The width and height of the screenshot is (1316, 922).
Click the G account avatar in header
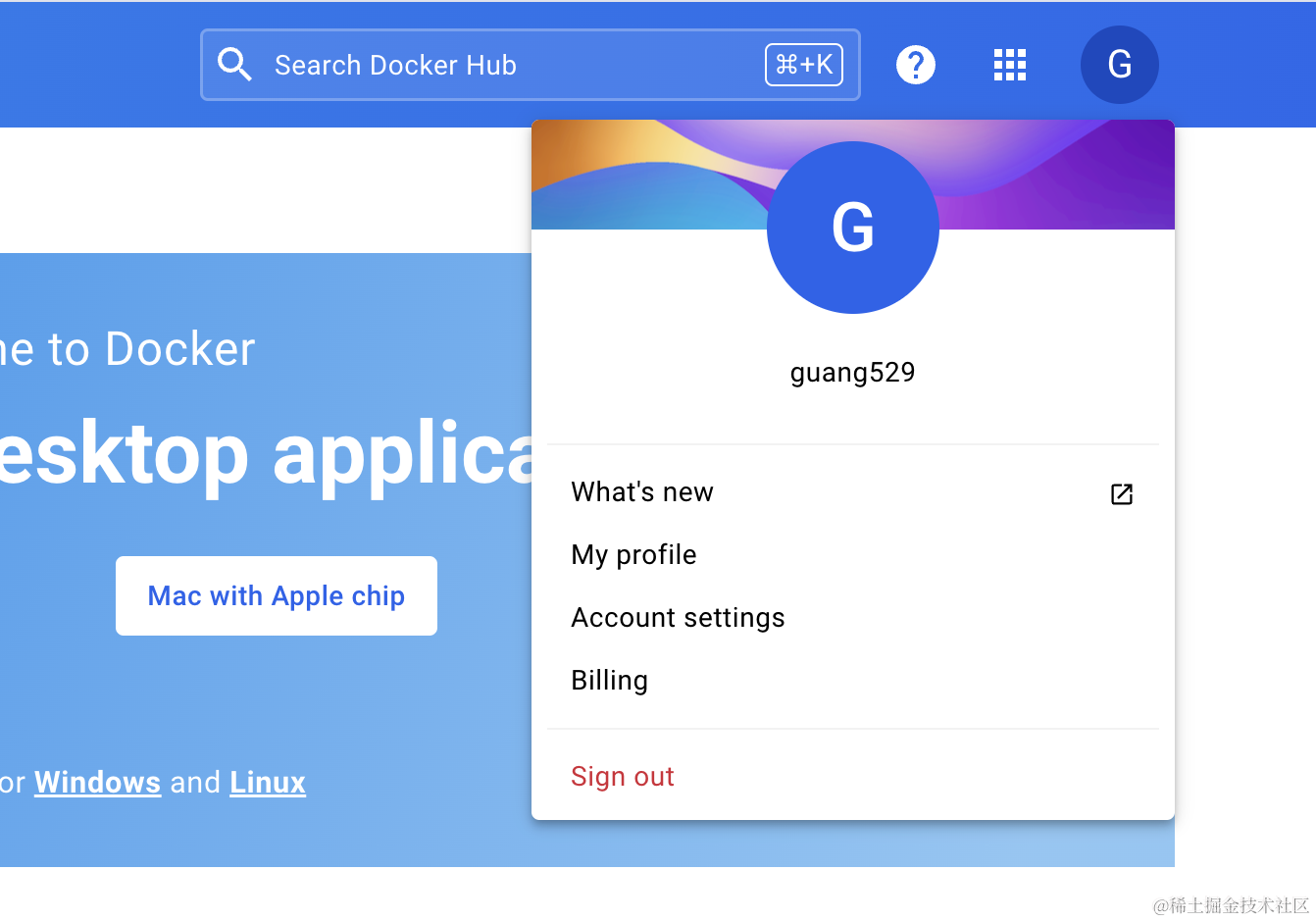tap(1120, 65)
